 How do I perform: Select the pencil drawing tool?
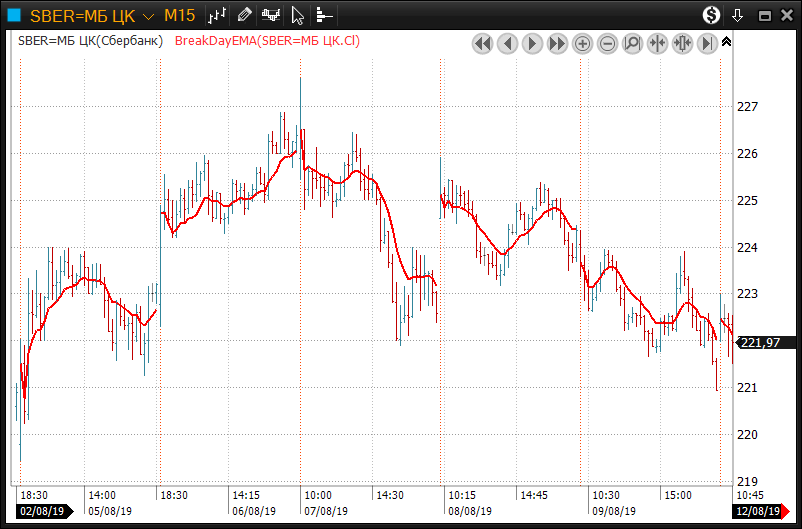[245, 15]
